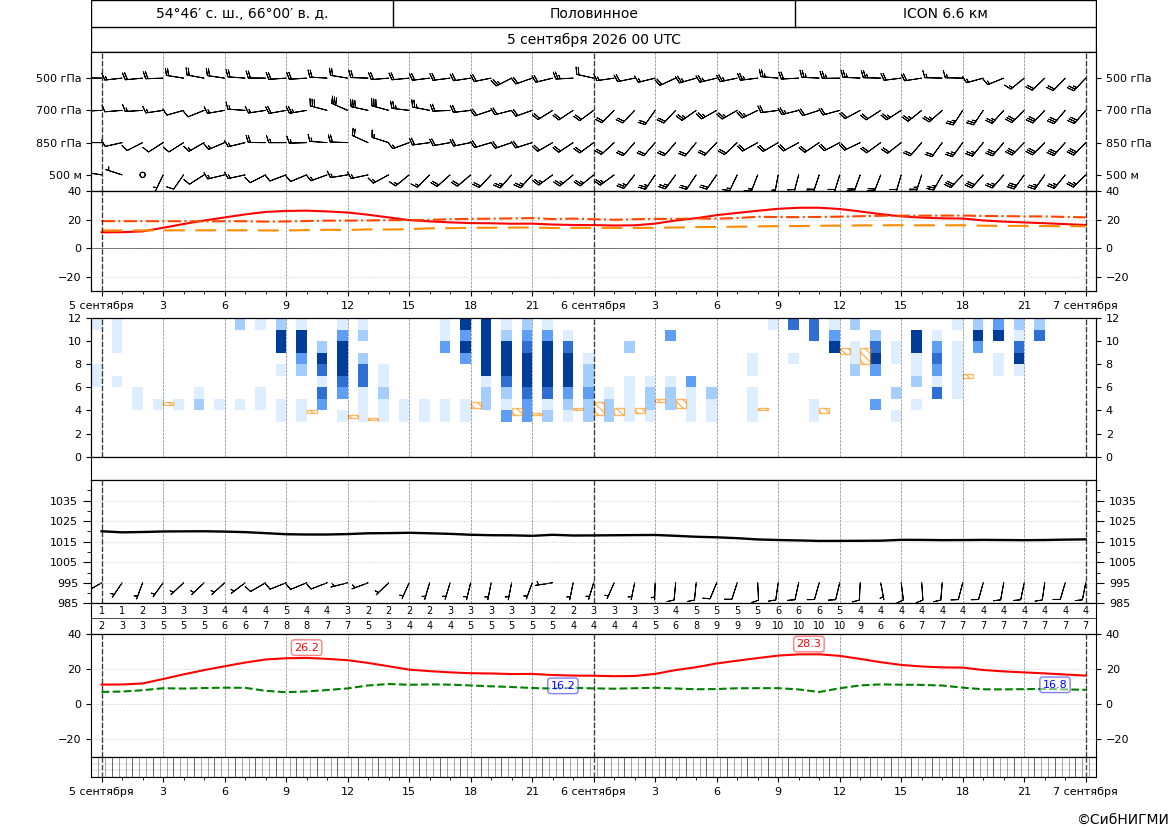The image size is (1169, 827).
Task: Click the 1035 pressure tick label on right
Action: point(1123,501)
